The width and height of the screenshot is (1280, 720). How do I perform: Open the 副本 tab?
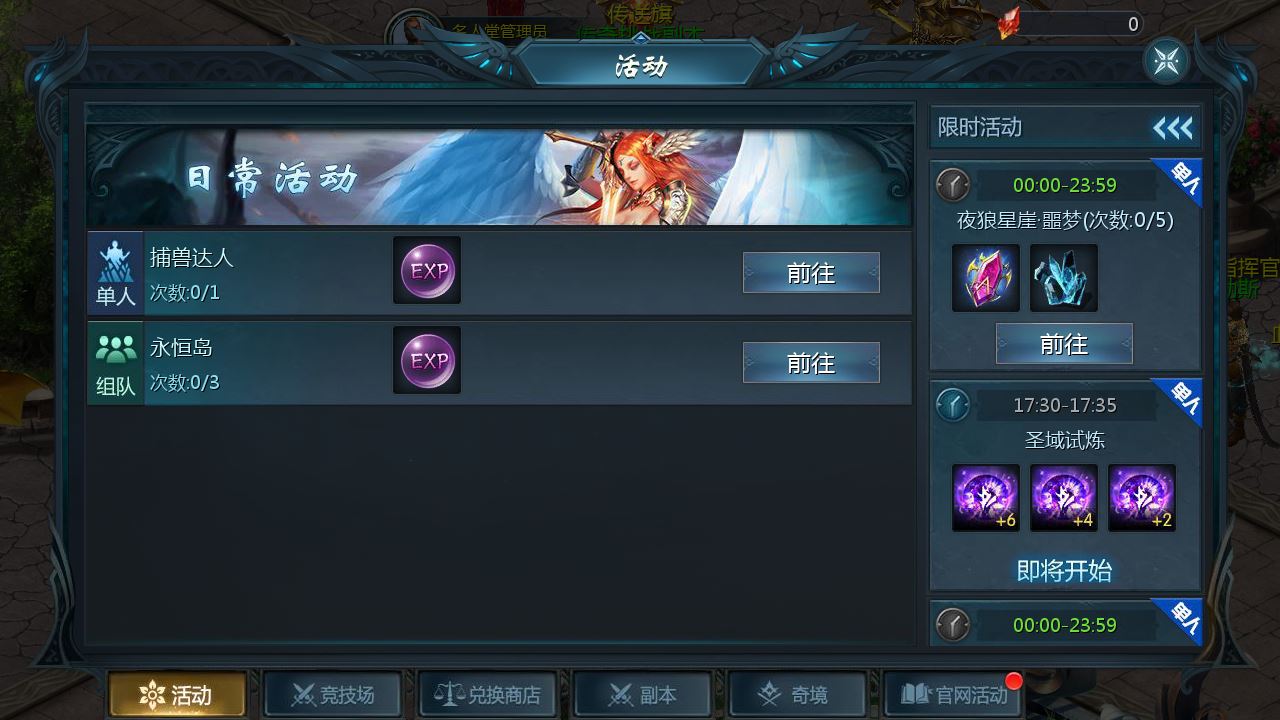(643, 694)
